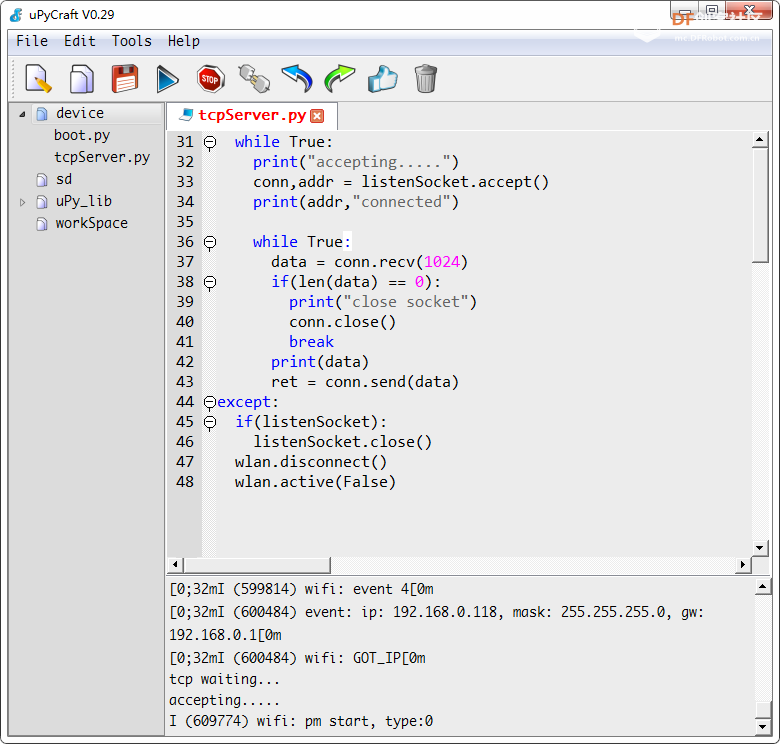
Task: Click 'conn.close()' on line 40
Action: pos(342,322)
